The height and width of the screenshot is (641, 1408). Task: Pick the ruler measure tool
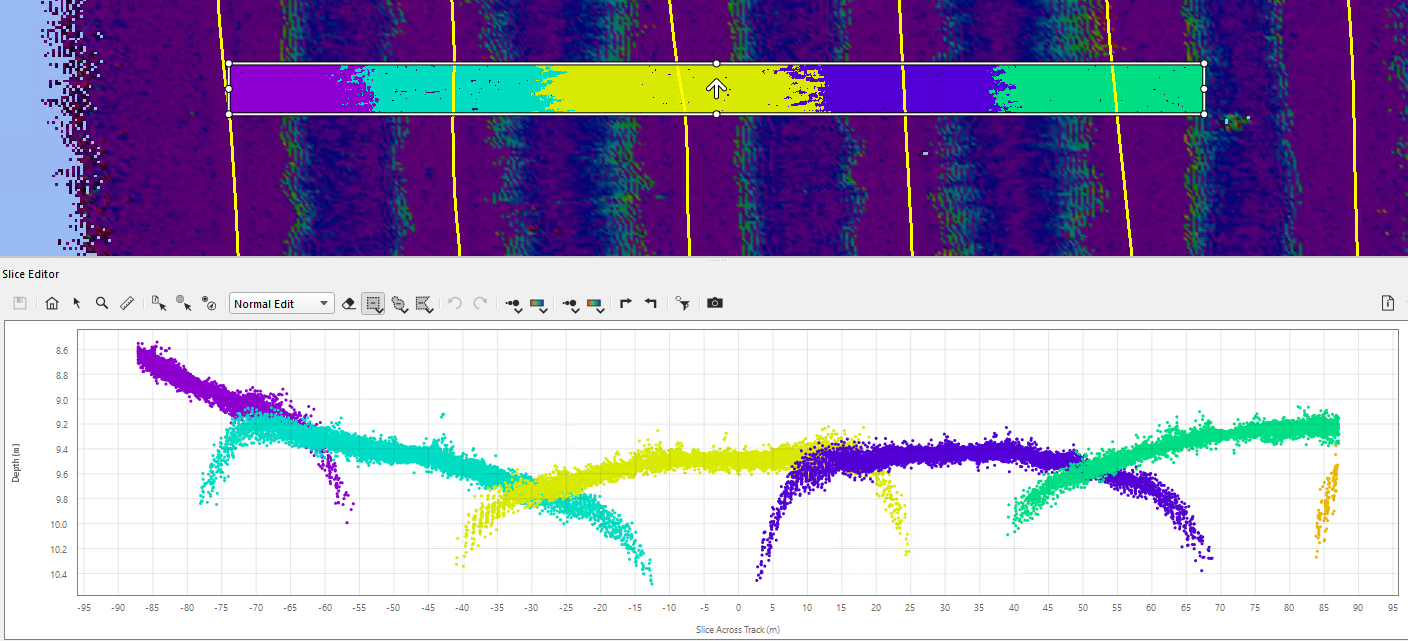point(127,303)
